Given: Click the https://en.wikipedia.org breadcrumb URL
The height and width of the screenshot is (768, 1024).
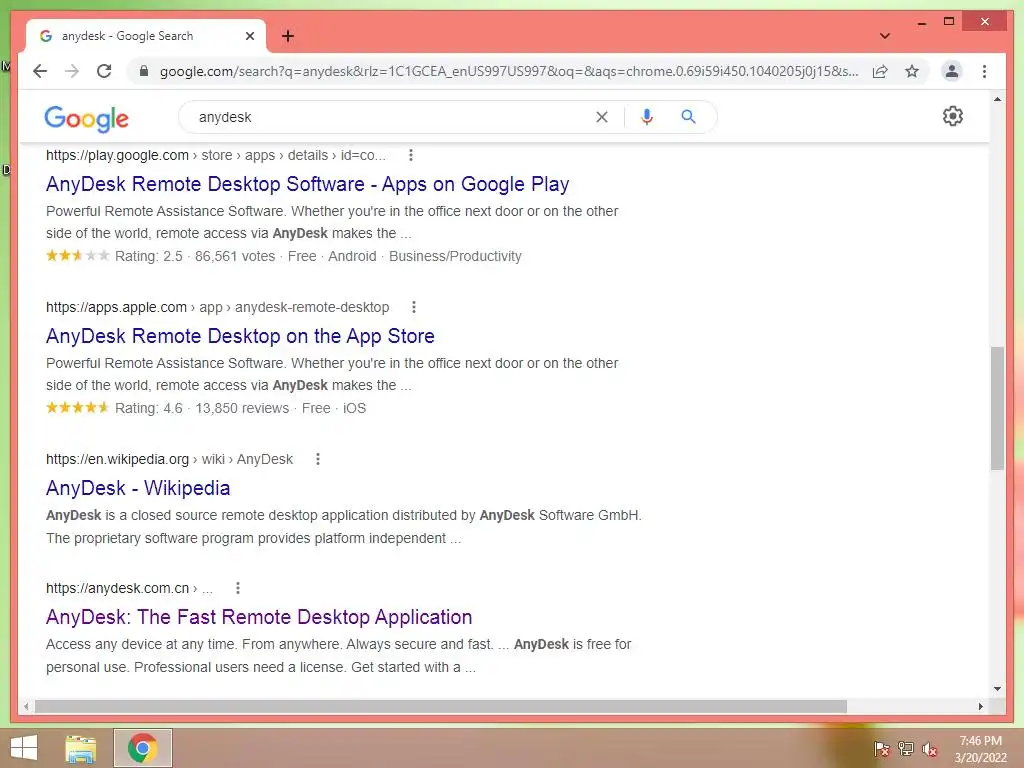Looking at the screenshot, I should (x=117, y=459).
